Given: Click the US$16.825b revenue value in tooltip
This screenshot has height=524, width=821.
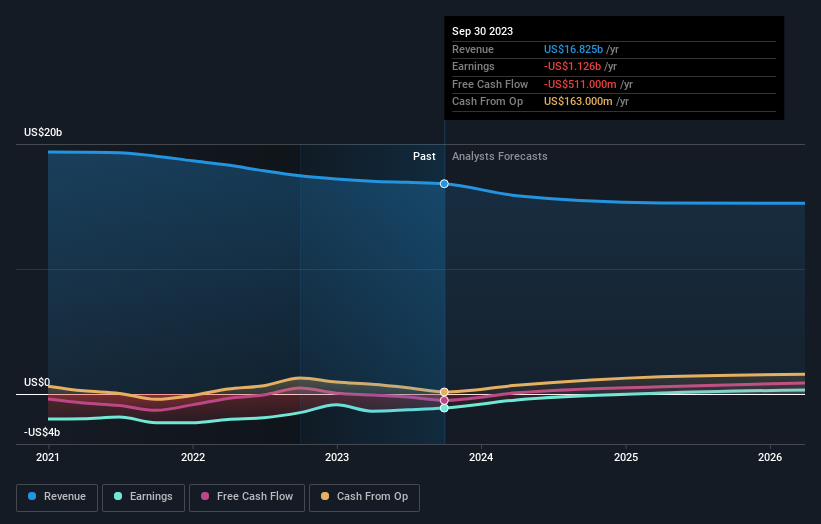Looking at the screenshot, I should coord(573,49).
